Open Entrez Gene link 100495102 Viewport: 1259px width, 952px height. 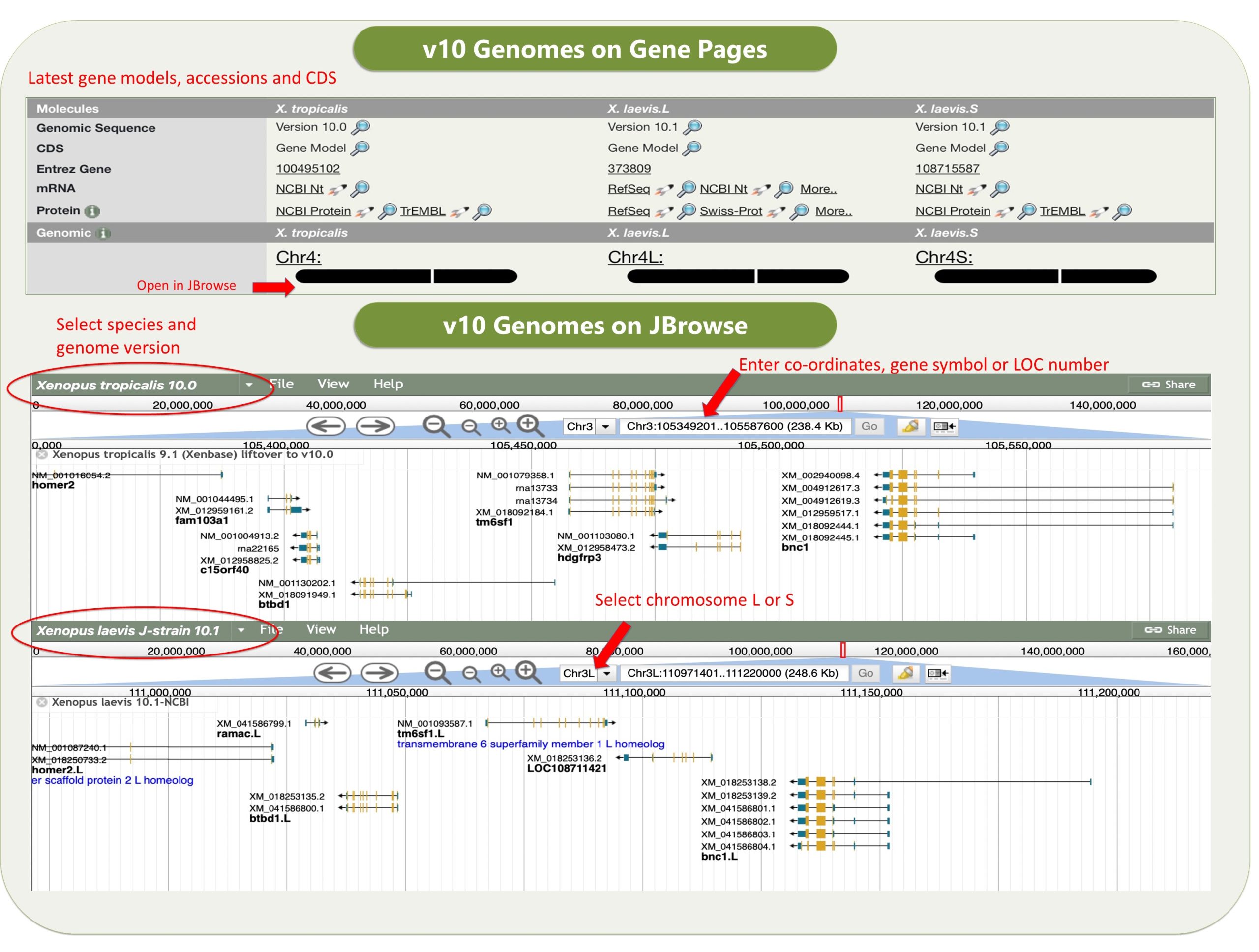(x=307, y=169)
